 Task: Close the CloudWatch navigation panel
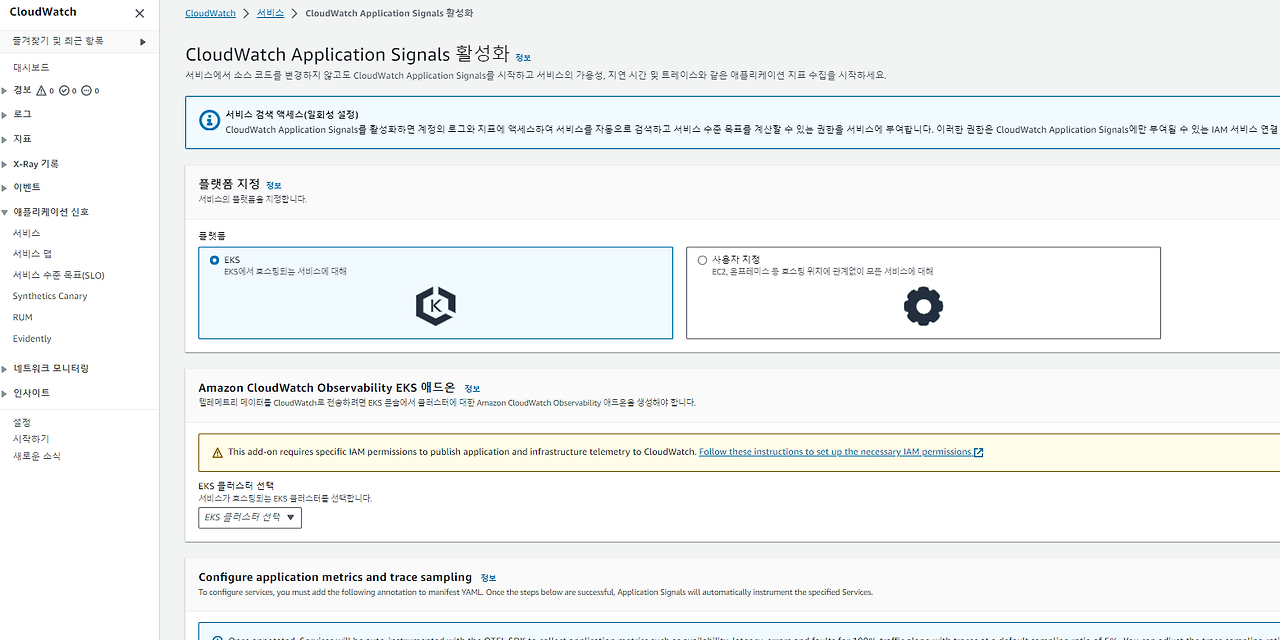coord(139,13)
